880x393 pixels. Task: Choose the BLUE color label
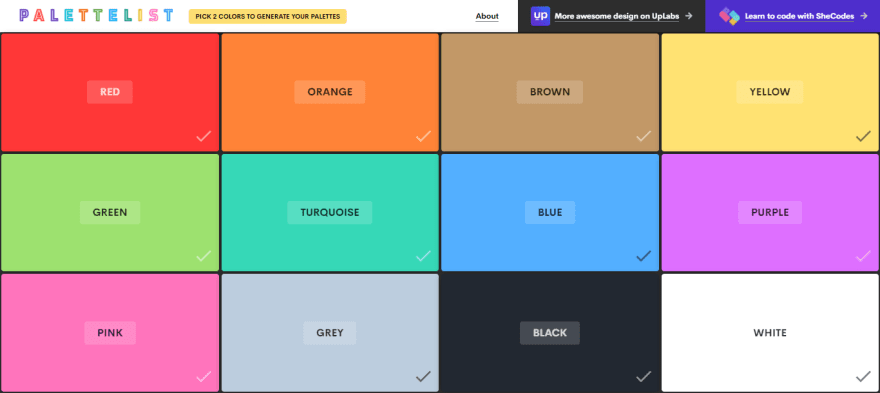550,212
